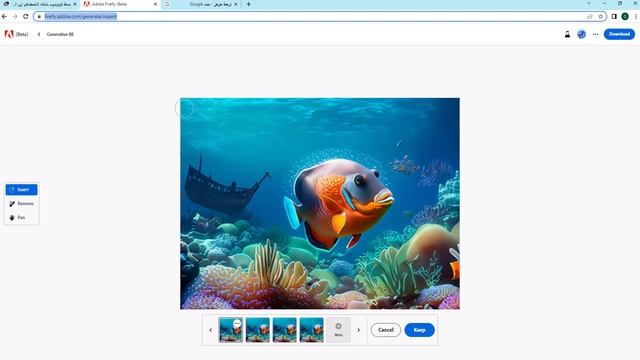Generate More variations
Viewport: 640px width, 360px height.
[338, 330]
